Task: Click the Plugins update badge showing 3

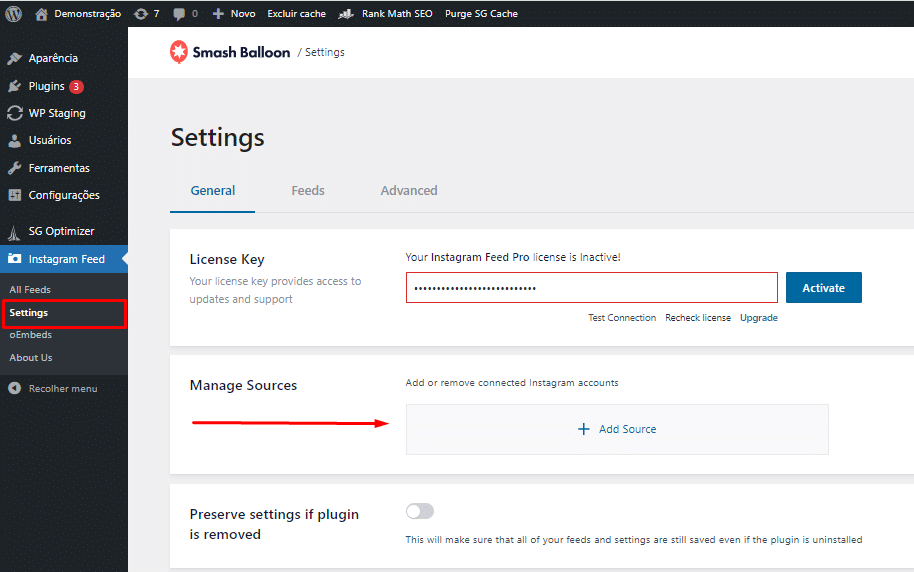Action: [x=76, y=87]
